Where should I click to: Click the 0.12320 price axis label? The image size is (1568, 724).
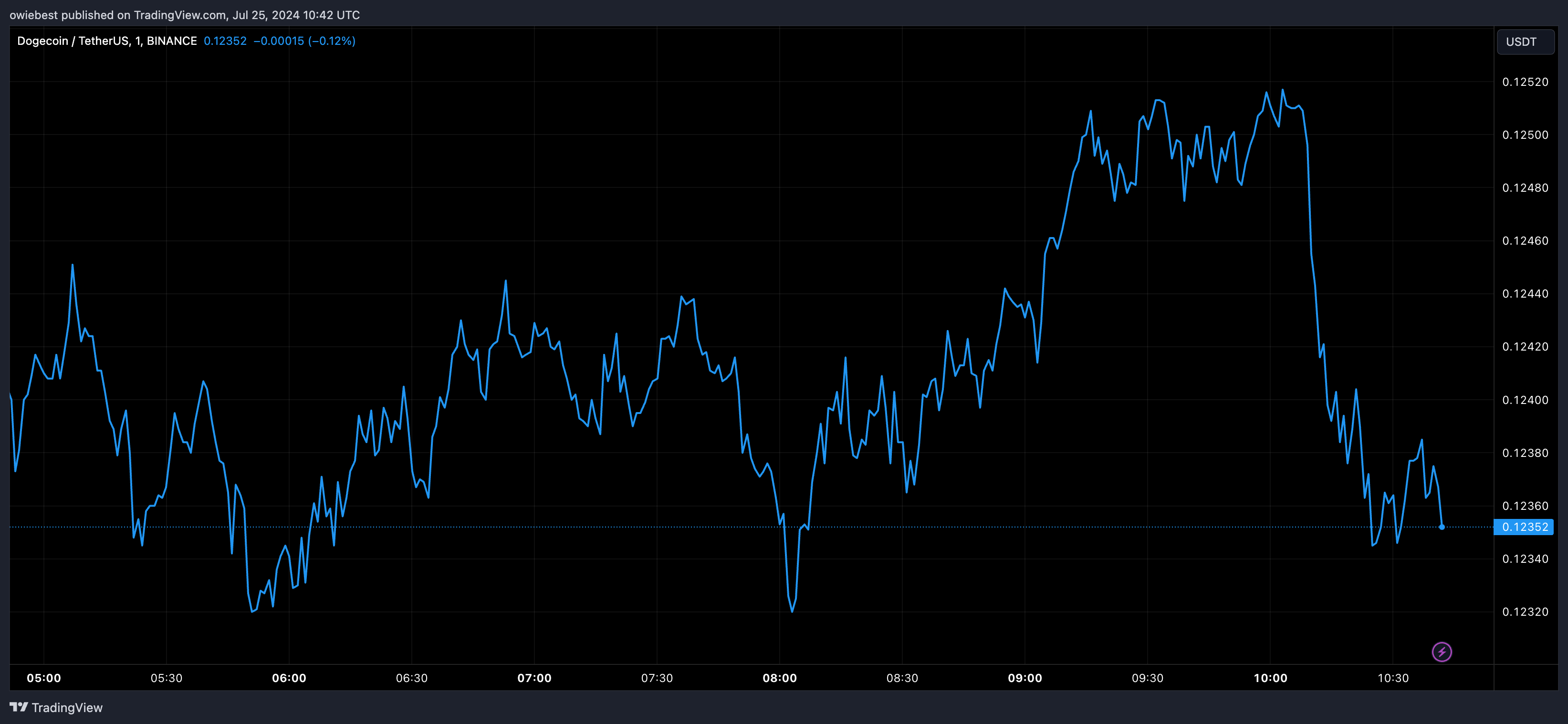click(x=1525, y=611)
